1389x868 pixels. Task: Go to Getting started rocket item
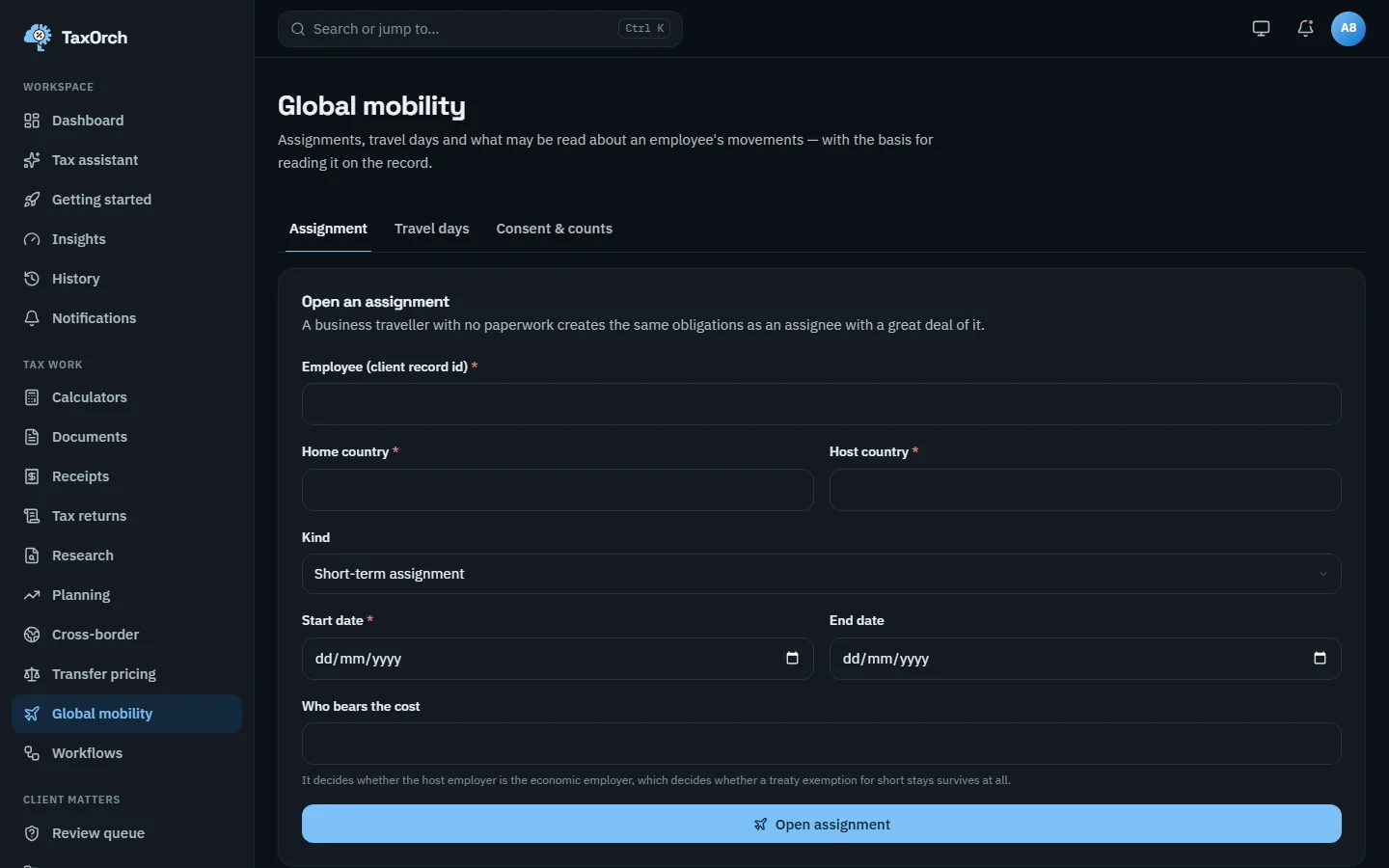pyautogui.click(x=126, y=200)
